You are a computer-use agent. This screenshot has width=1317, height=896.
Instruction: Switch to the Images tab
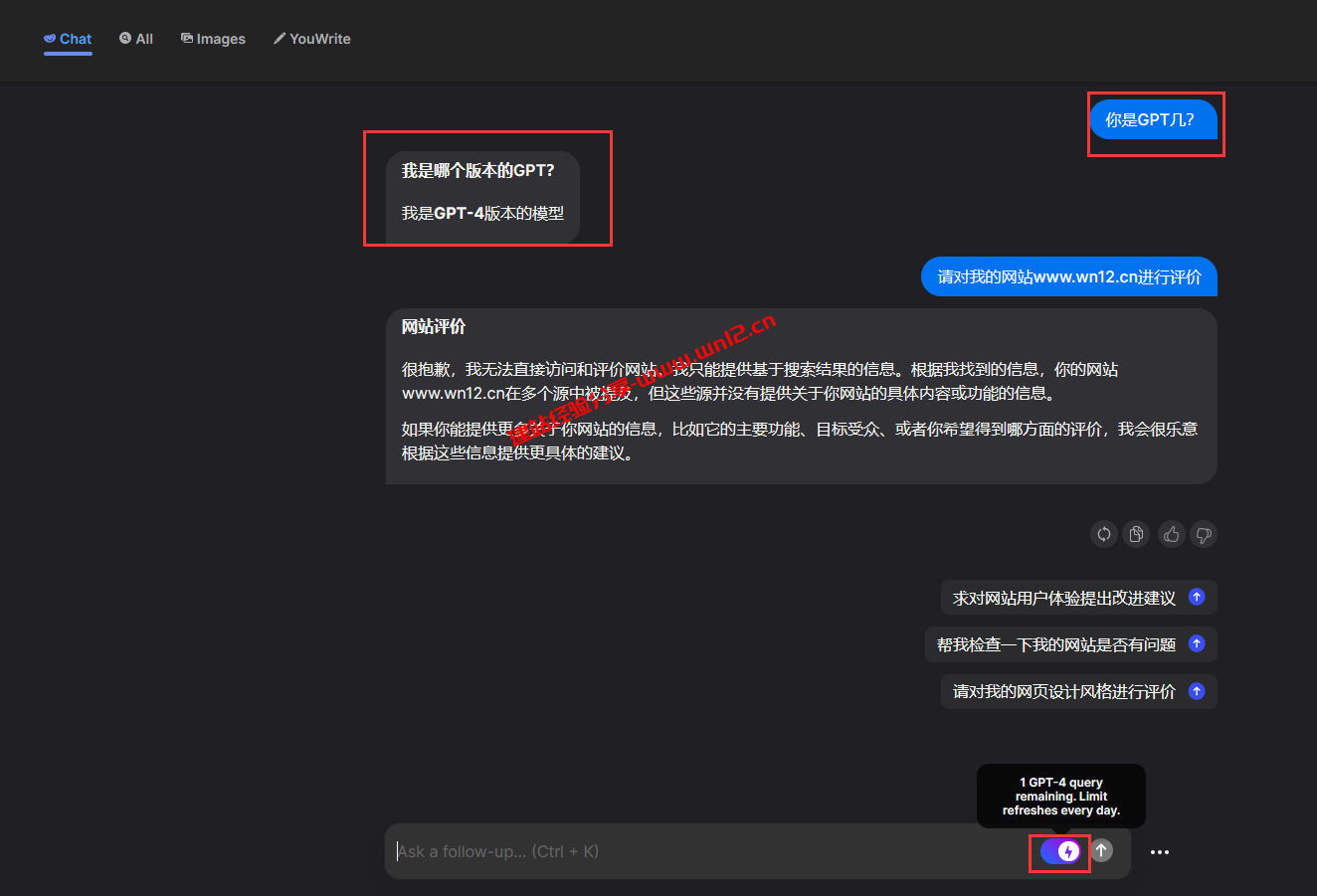click(x=213, y=38)
